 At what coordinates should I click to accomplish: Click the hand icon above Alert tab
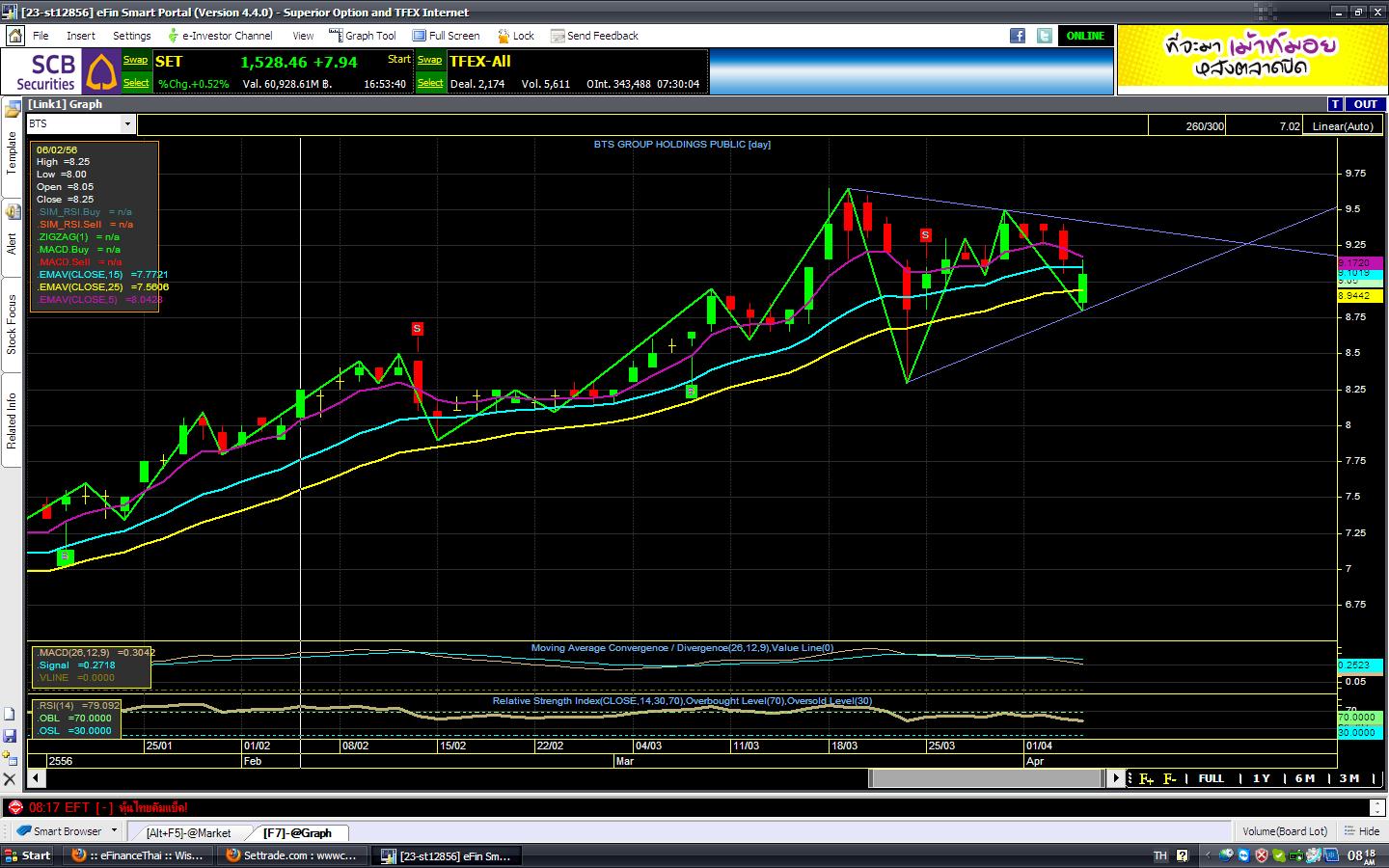point(12,212)
